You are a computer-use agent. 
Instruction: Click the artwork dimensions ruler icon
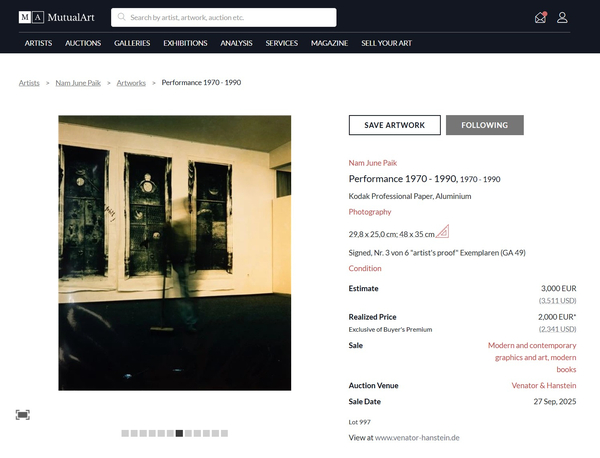tap(443, 232)
